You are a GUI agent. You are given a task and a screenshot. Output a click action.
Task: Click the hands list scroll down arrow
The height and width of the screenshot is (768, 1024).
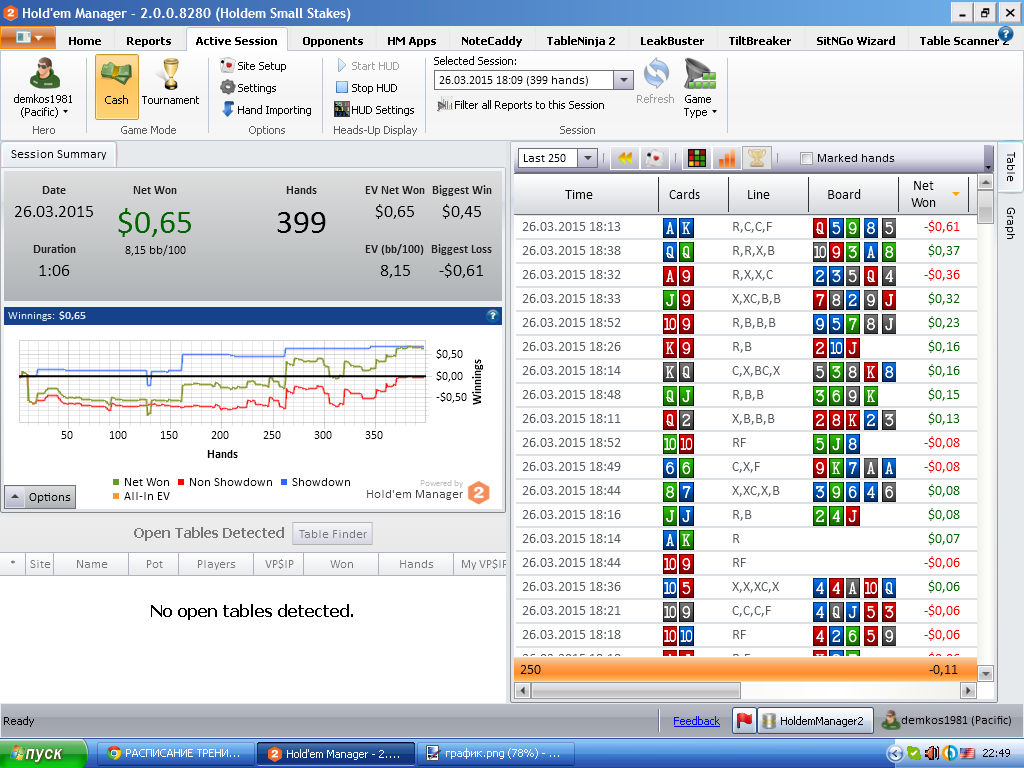point(985,673)
